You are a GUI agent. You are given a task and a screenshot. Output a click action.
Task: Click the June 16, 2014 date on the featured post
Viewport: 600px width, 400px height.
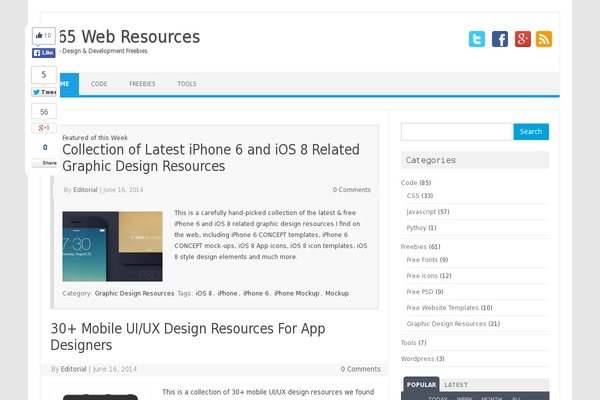[x=123, y=190]
